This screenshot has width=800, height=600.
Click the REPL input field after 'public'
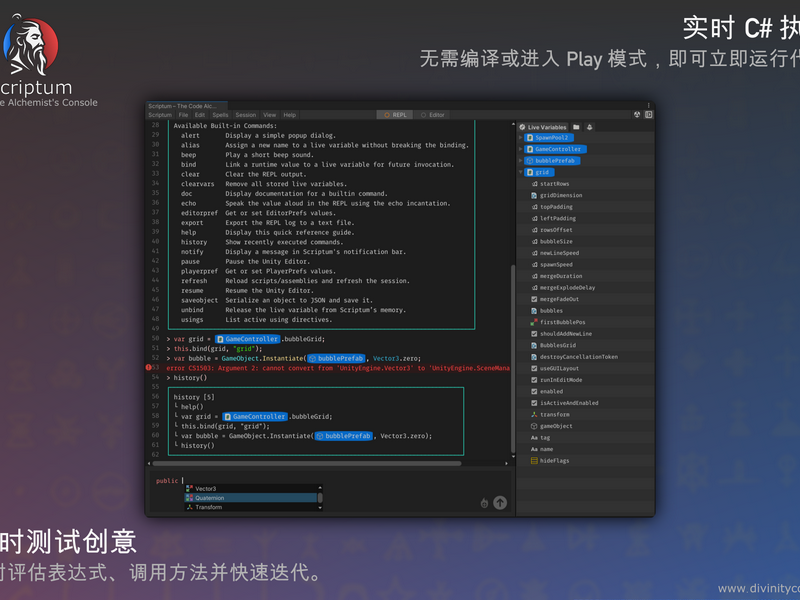[x=332, y=481]
